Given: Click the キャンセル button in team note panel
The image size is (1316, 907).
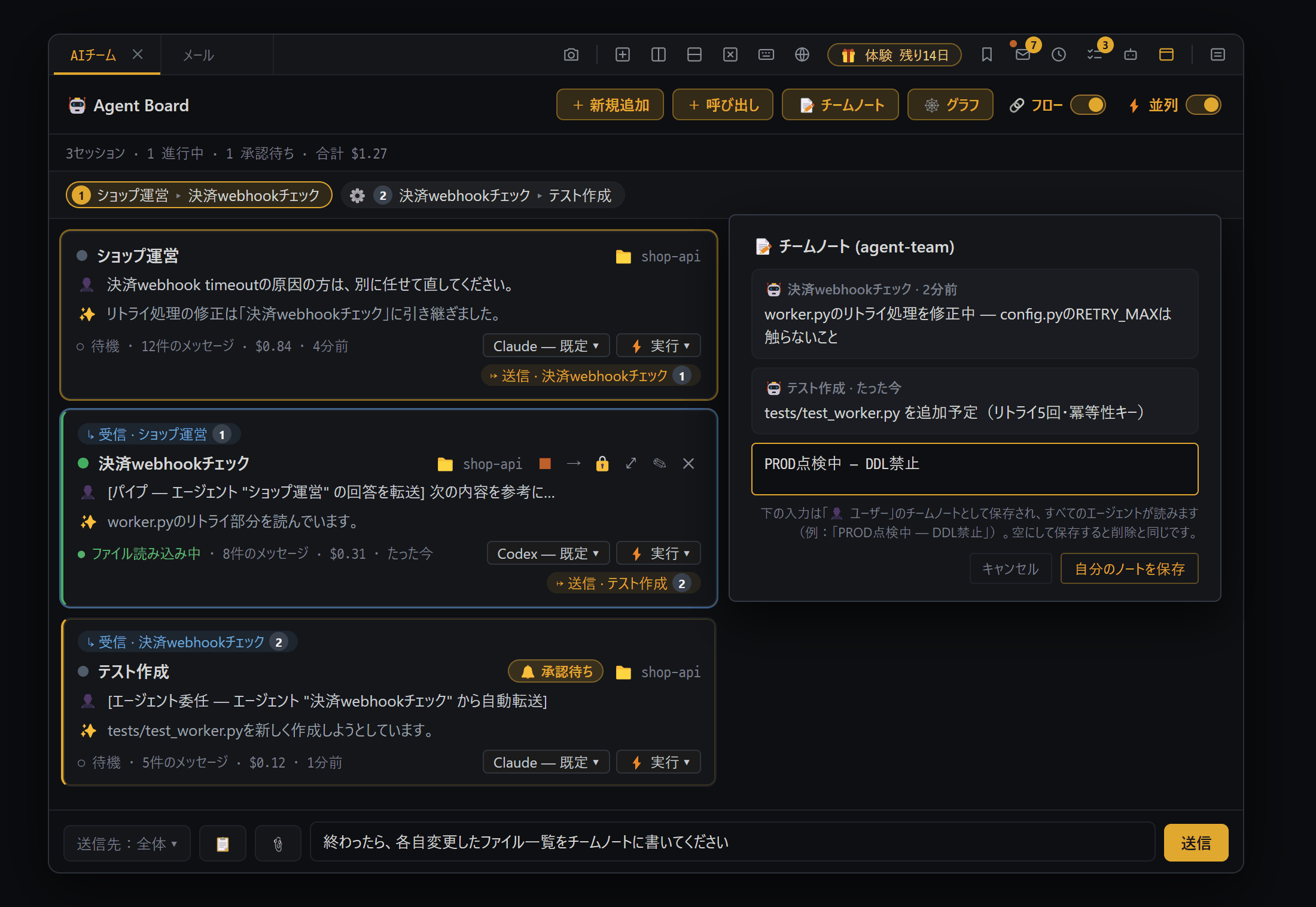Looking at the screenshot, I should tap(1011, 568).
